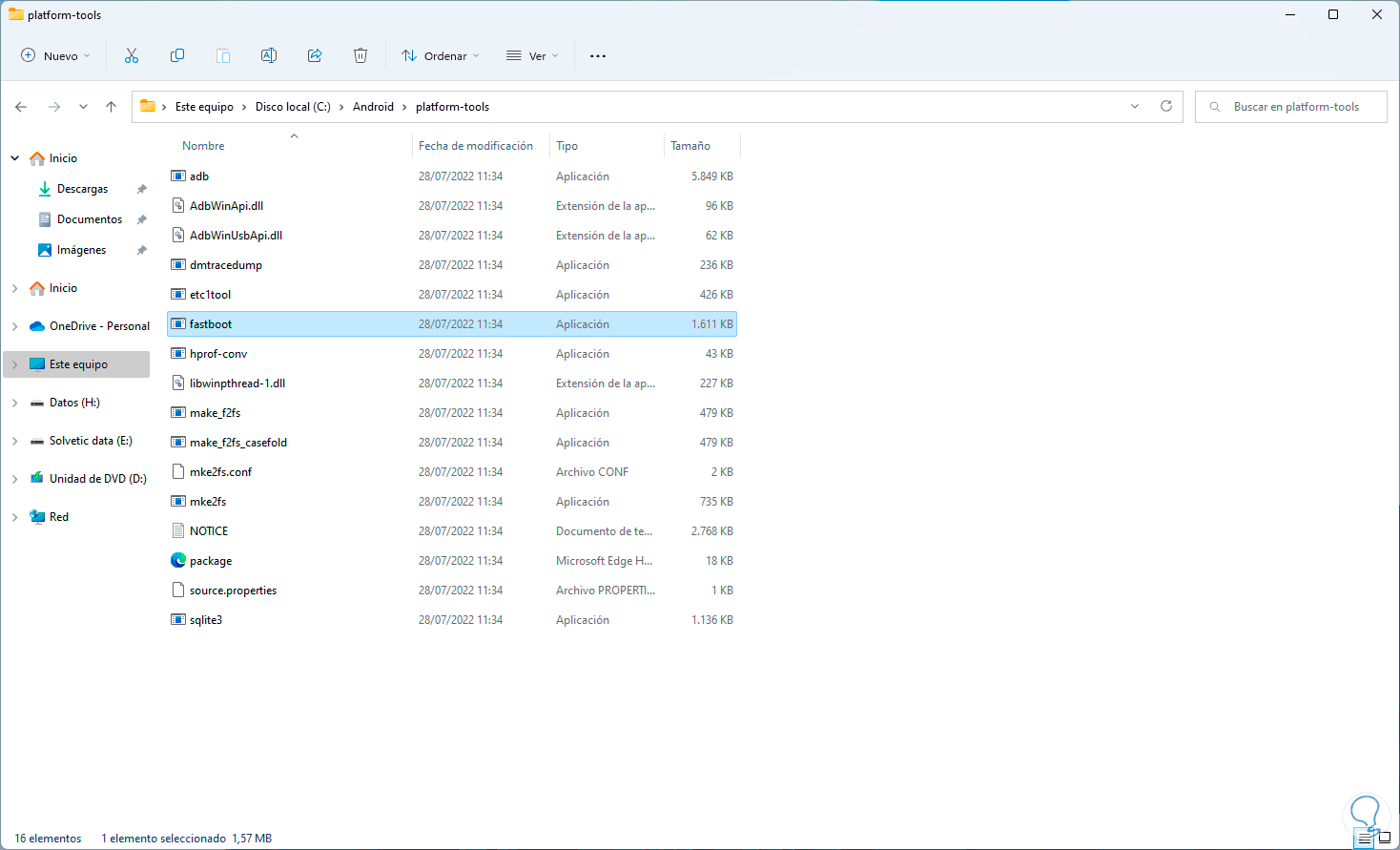1400x850 pixels.
Task: Navigate to Disco local (C:) breadcrumb
Action: click(x=293, y=107)
